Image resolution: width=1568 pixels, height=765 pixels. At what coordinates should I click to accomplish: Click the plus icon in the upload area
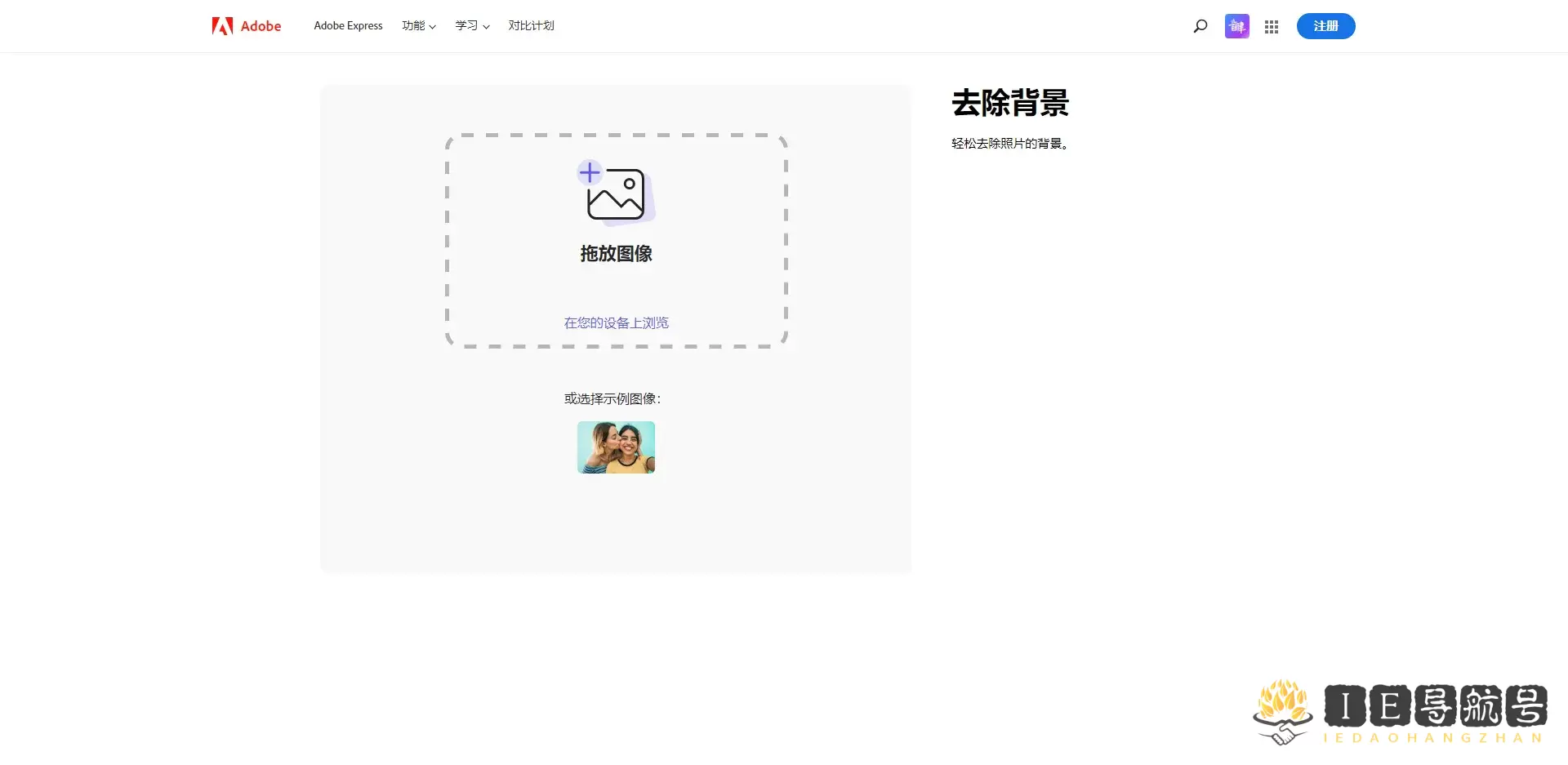coord(590,172)
